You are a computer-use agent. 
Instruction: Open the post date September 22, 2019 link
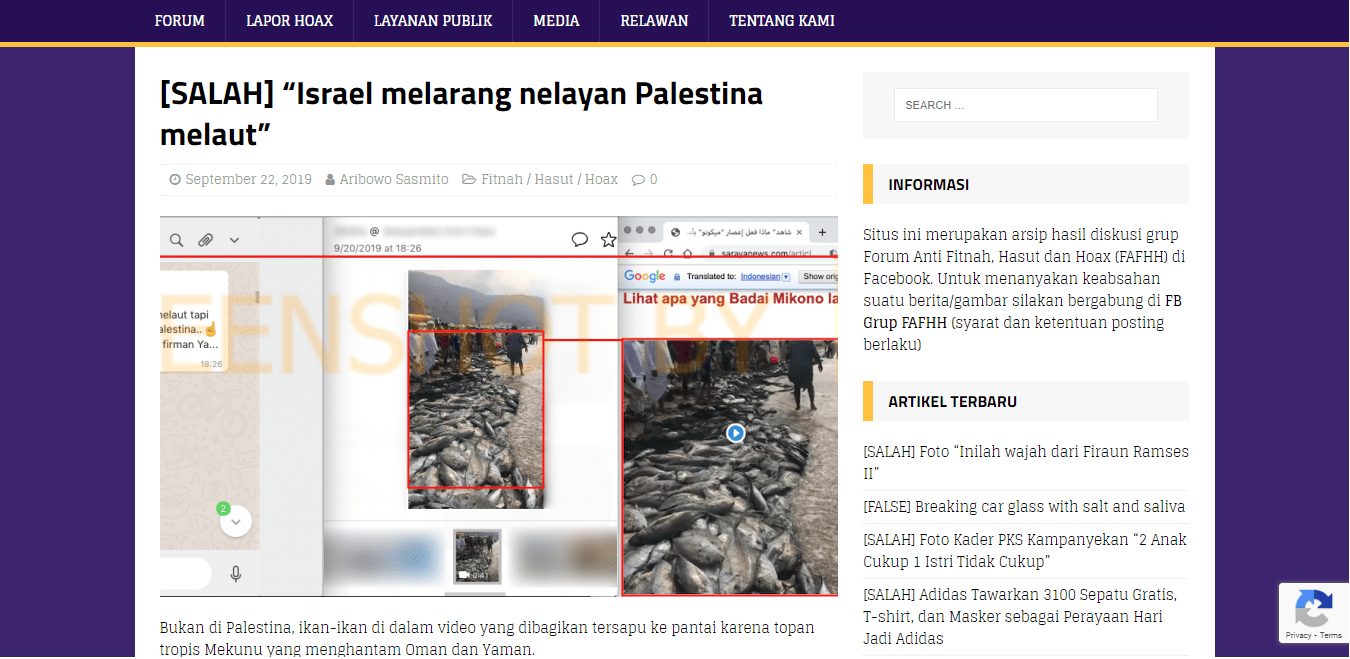(x=249, y=180)
